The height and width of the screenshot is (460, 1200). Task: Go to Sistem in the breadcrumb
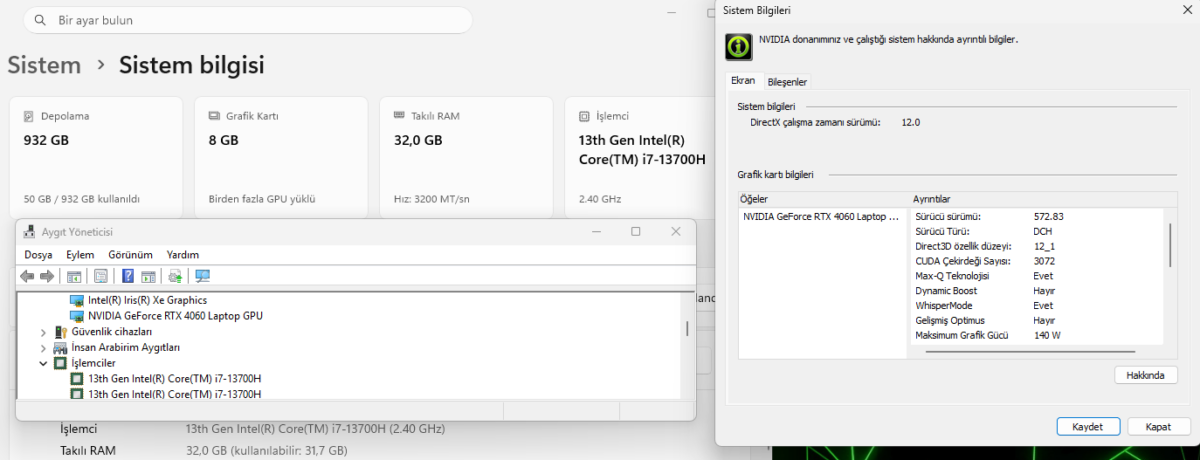point(44,65)
